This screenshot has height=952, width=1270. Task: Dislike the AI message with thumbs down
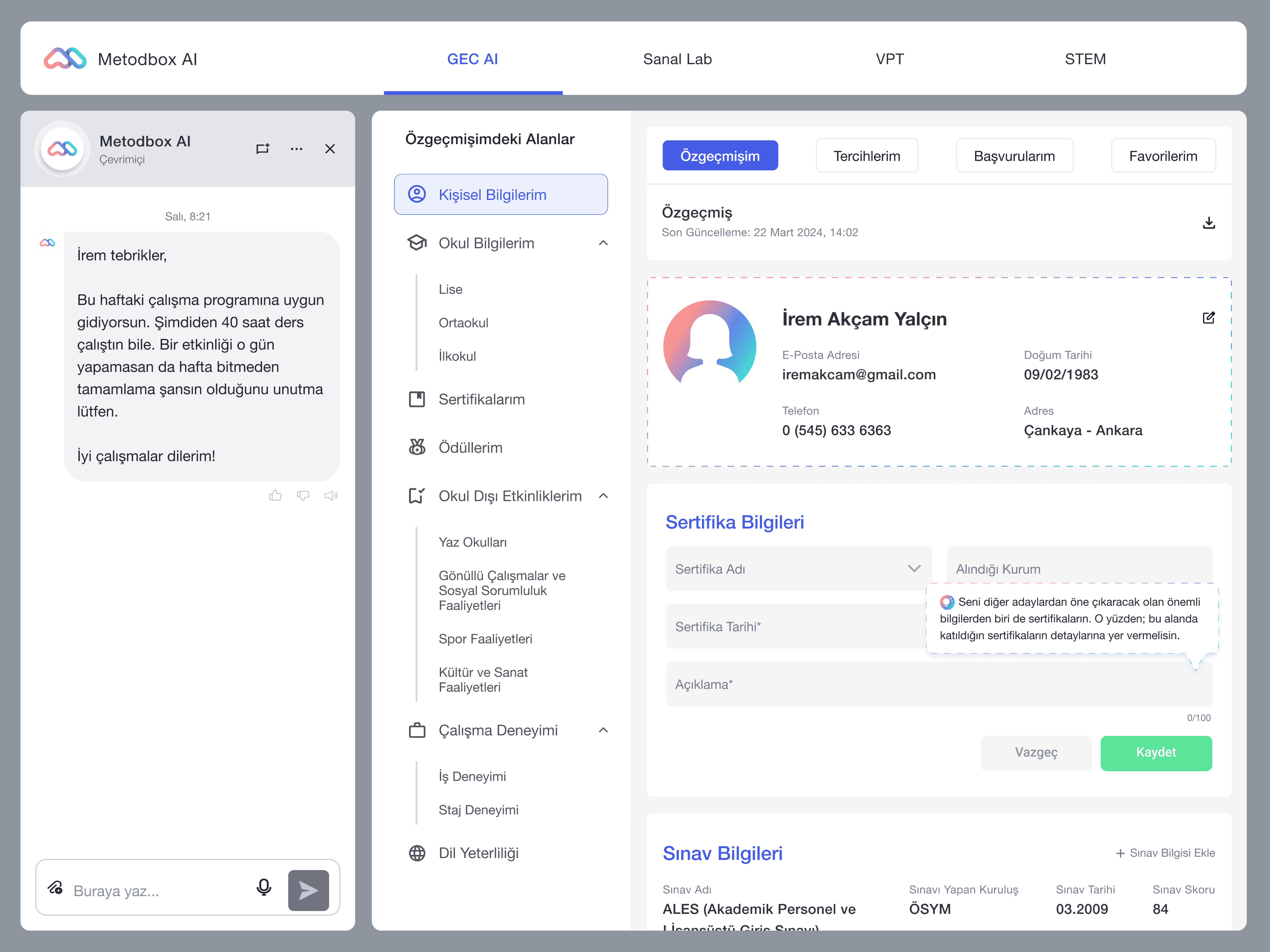pyautogui.click(x=303, y=495)
